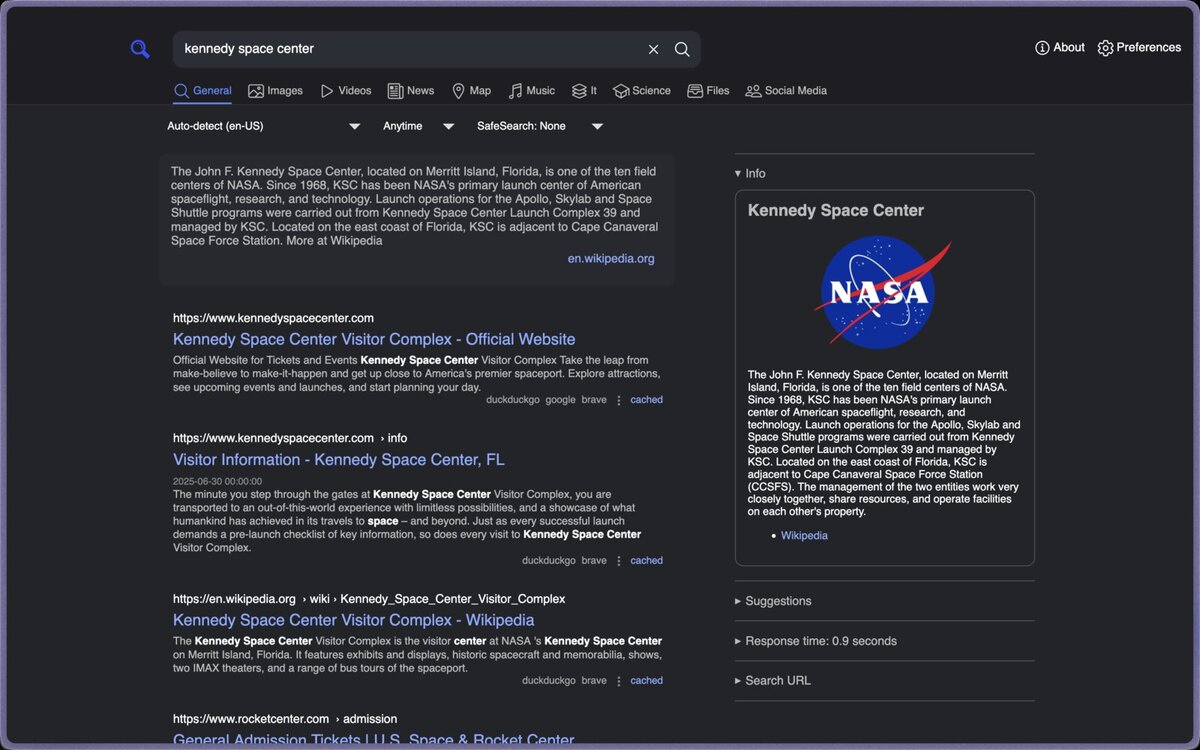
Task: Collapse the Info sidebar section
Action: tap(750, 174)
